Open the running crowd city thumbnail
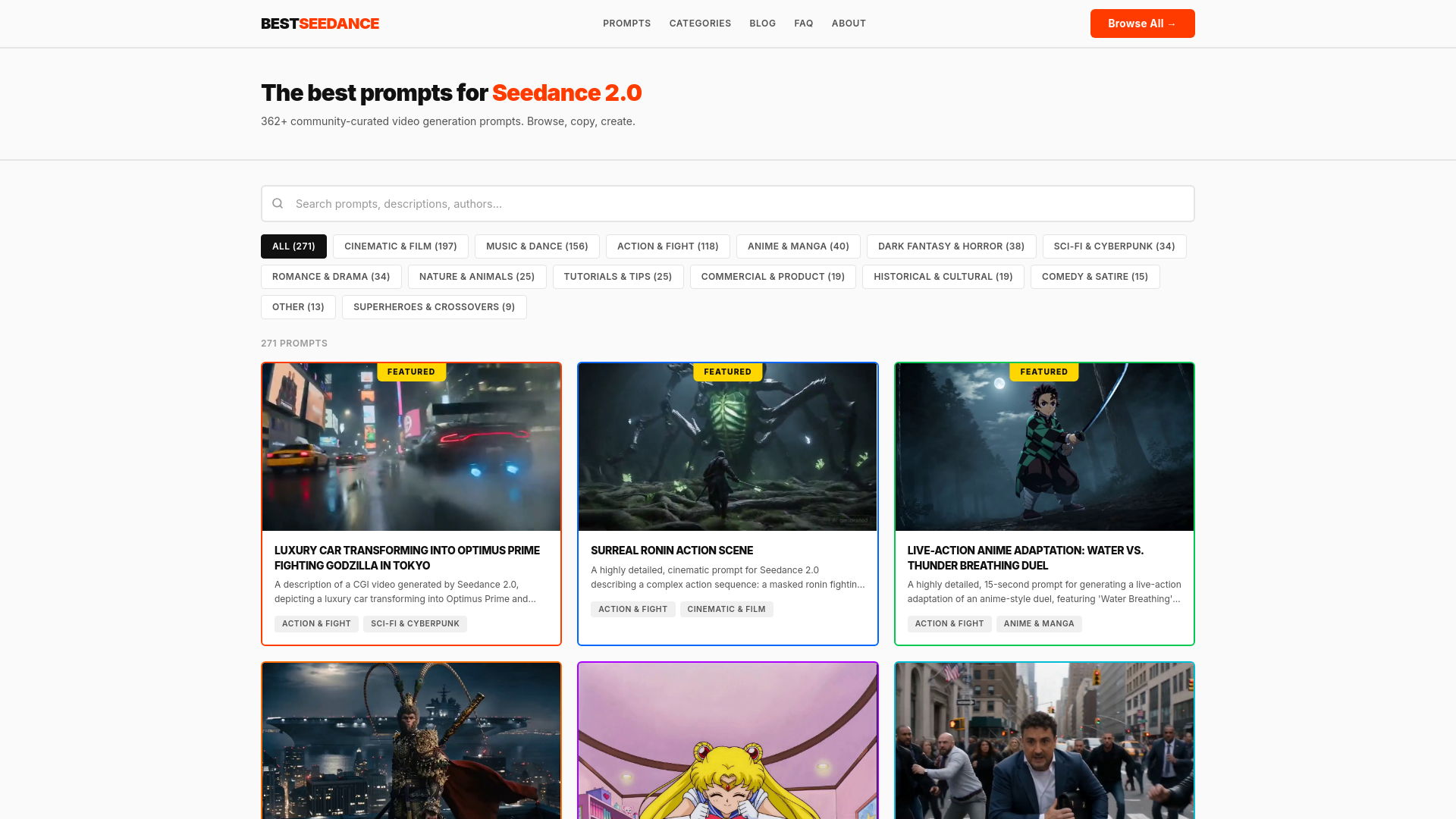This screenshot has height=819, width=1456. pyautogui.click(x=1044, y=741)
